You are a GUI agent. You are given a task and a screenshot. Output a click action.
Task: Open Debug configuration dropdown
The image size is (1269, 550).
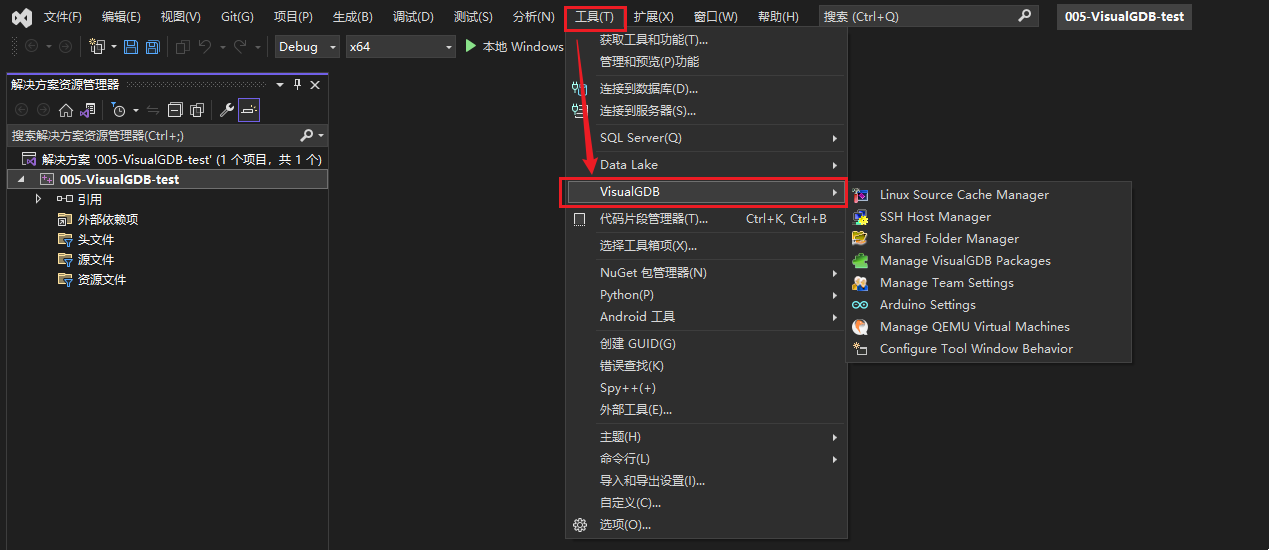point(307,47)
